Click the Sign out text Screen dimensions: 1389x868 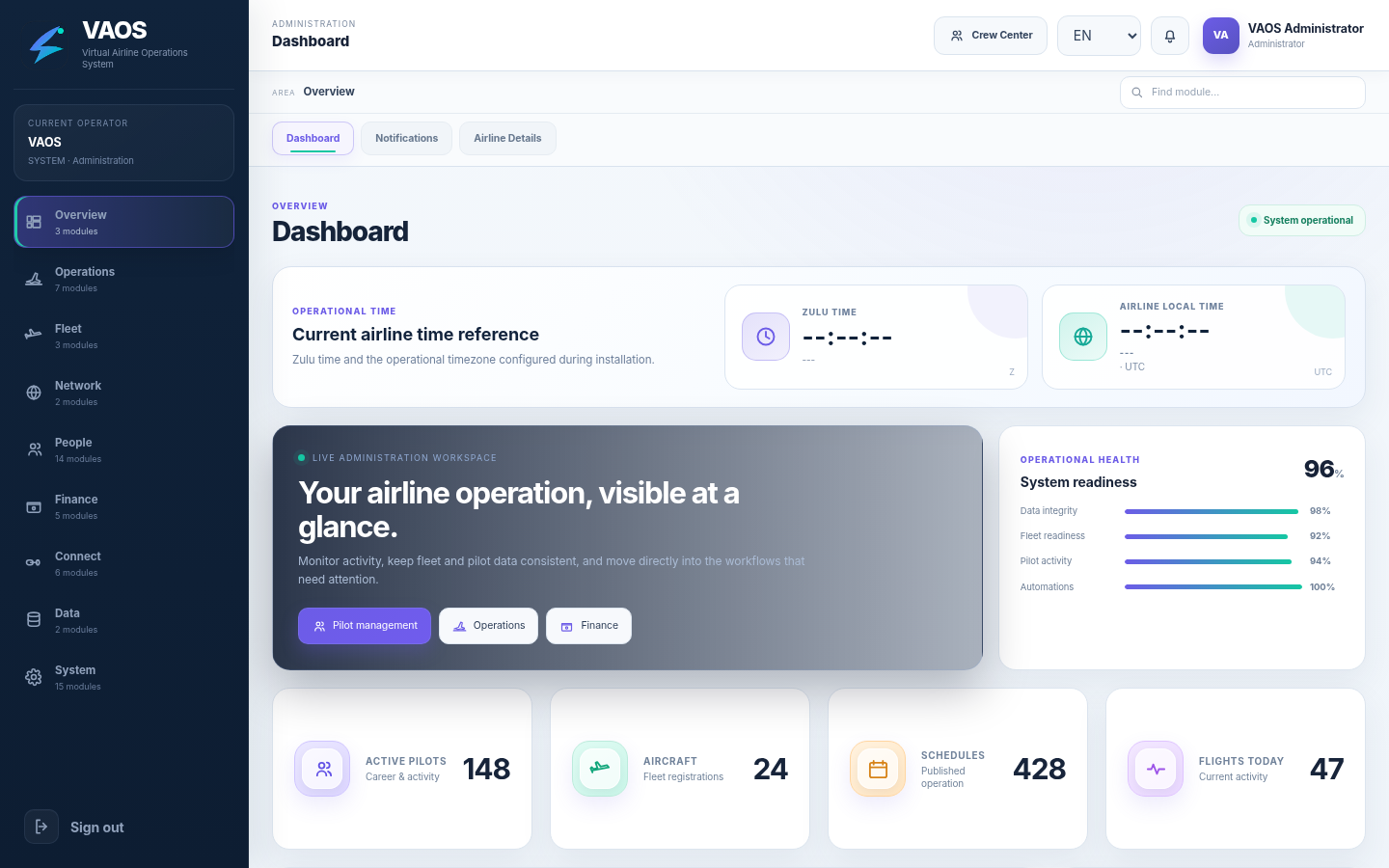click(x=96, y=827)
